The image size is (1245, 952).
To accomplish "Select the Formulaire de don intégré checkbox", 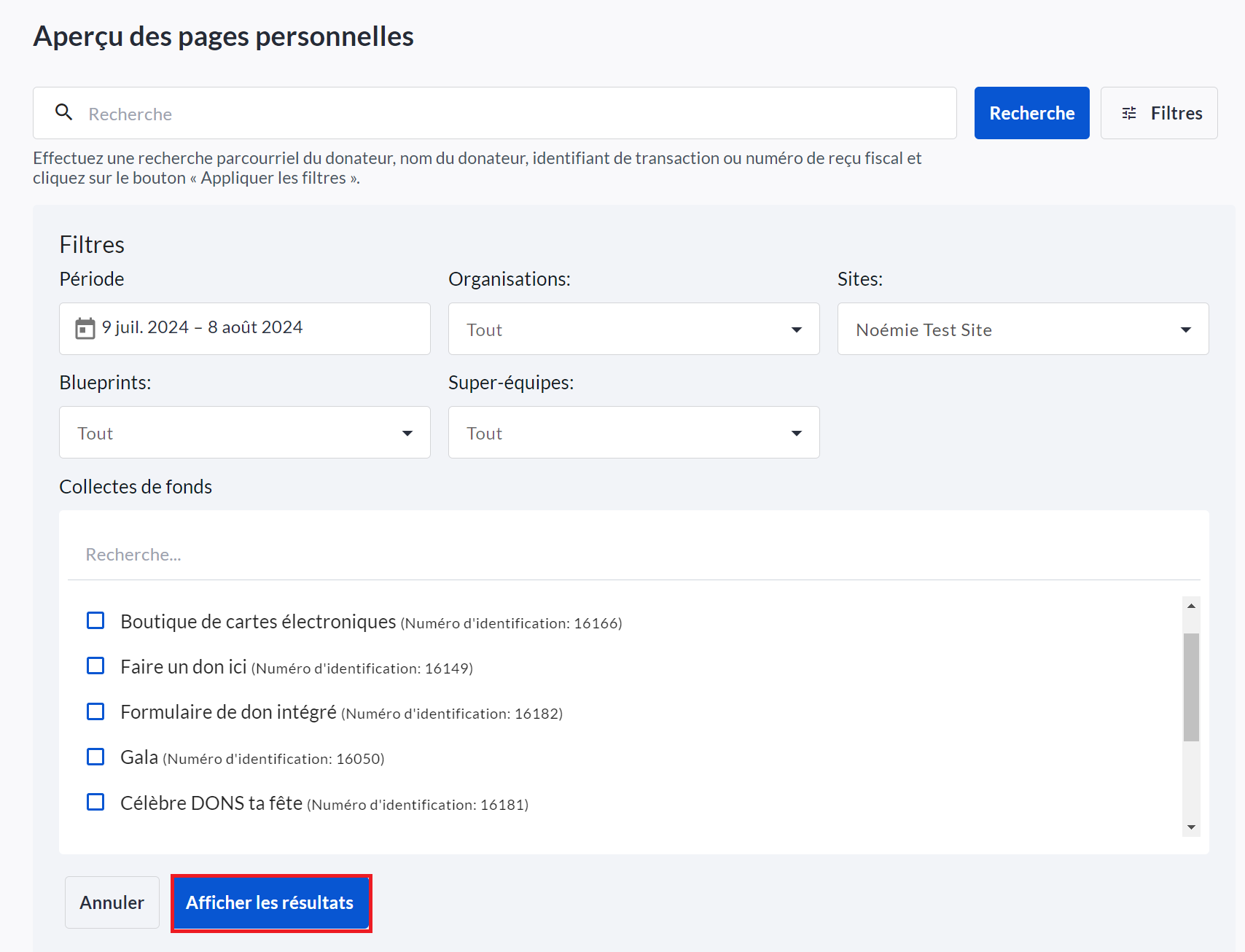I will pyautogui.click(x=95, y=711).
